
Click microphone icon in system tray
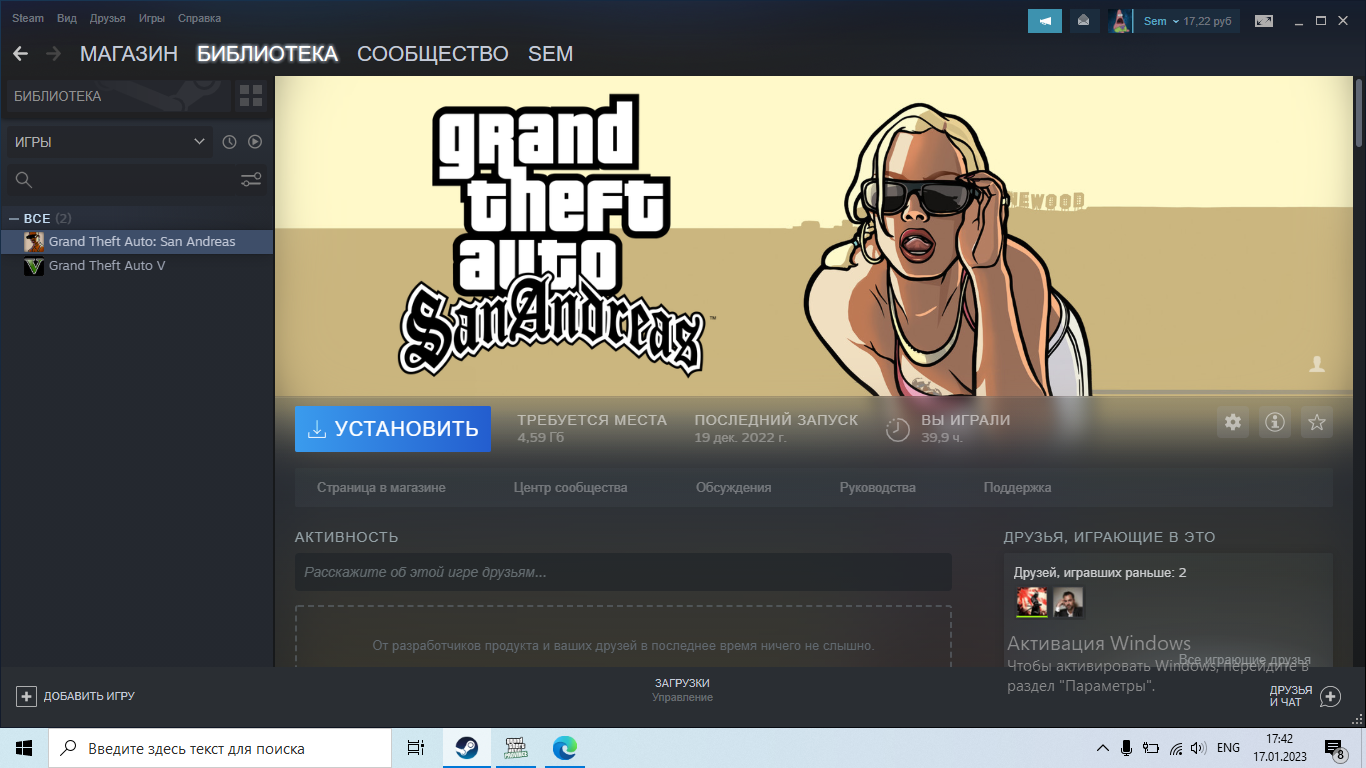pyautogui.click(x=1126, y=748)
